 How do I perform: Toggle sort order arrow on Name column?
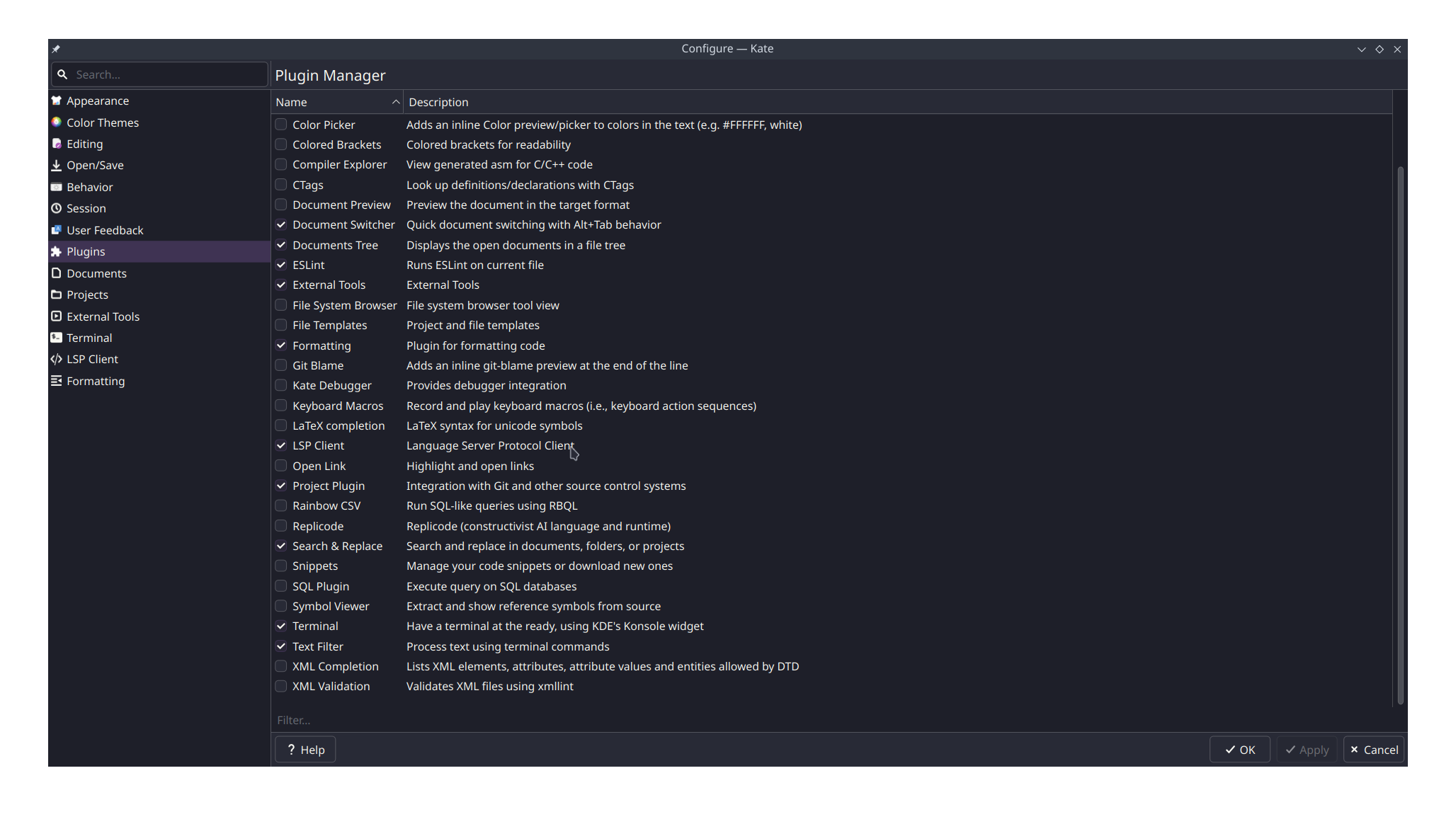(x=396, y=102)
